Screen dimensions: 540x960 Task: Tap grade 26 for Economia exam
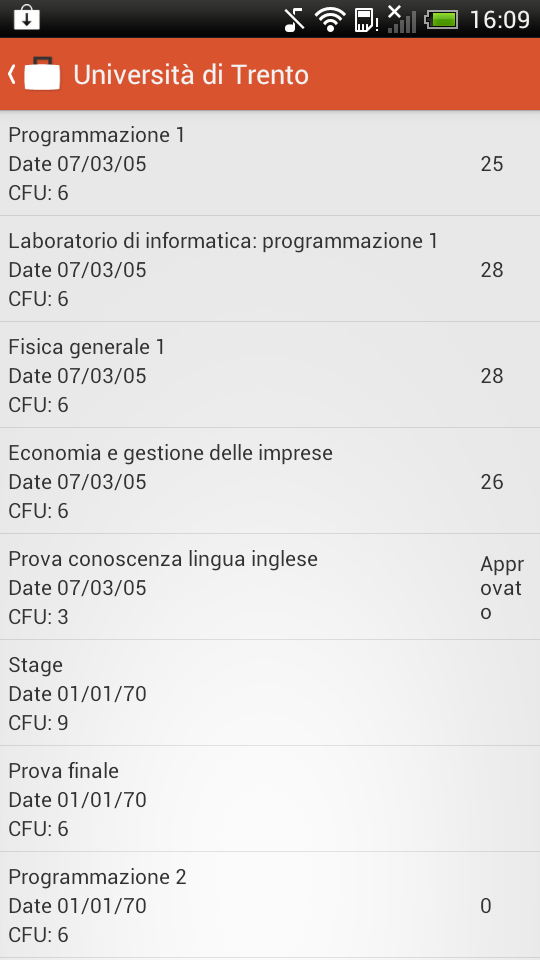[x=492, y=482]
